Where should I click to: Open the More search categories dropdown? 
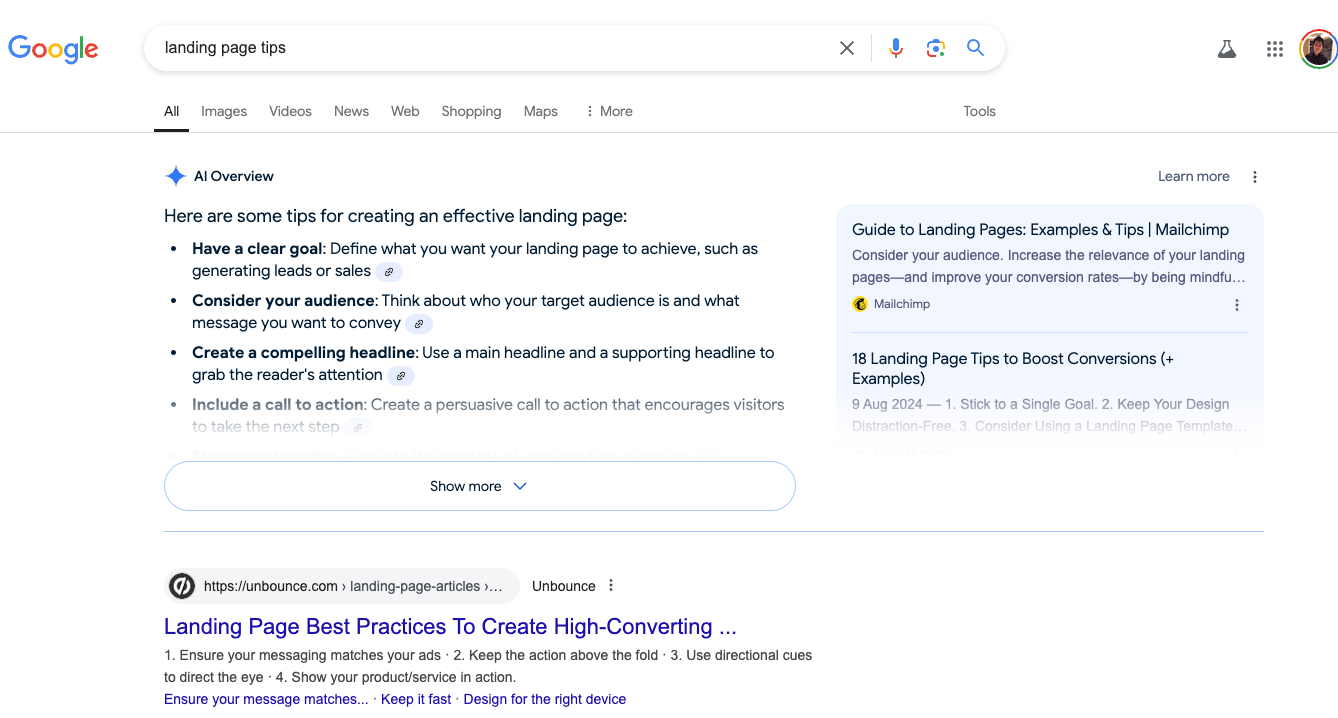[608, 111]
